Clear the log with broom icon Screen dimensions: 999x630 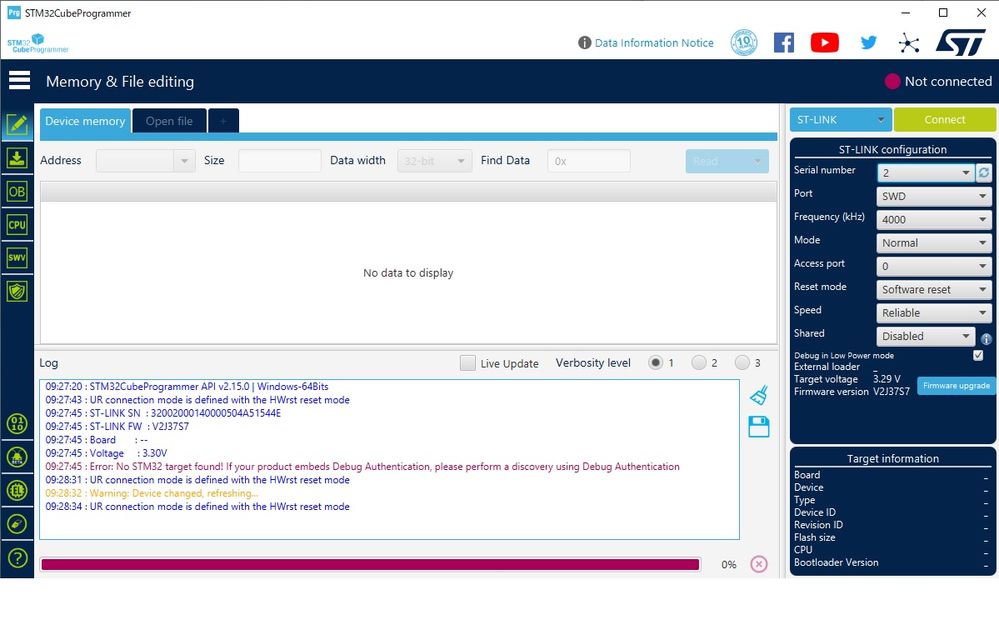[758, 396]
